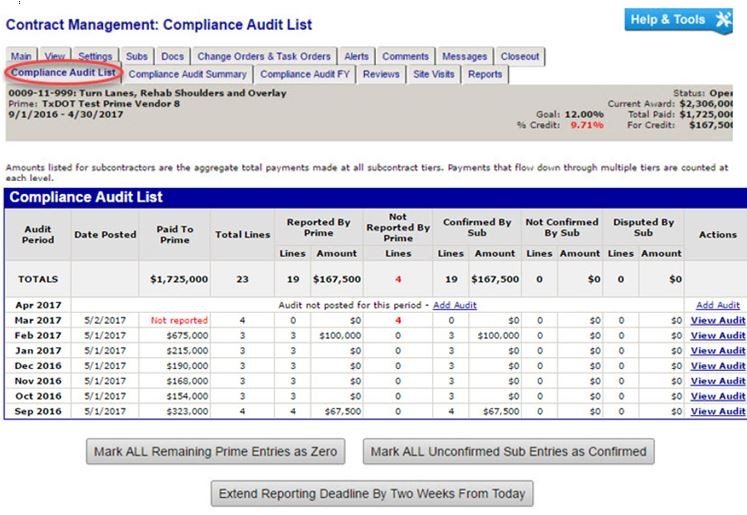
Task: Open the Reports tab
Action: pyautogui.click(x=485, y=74)
